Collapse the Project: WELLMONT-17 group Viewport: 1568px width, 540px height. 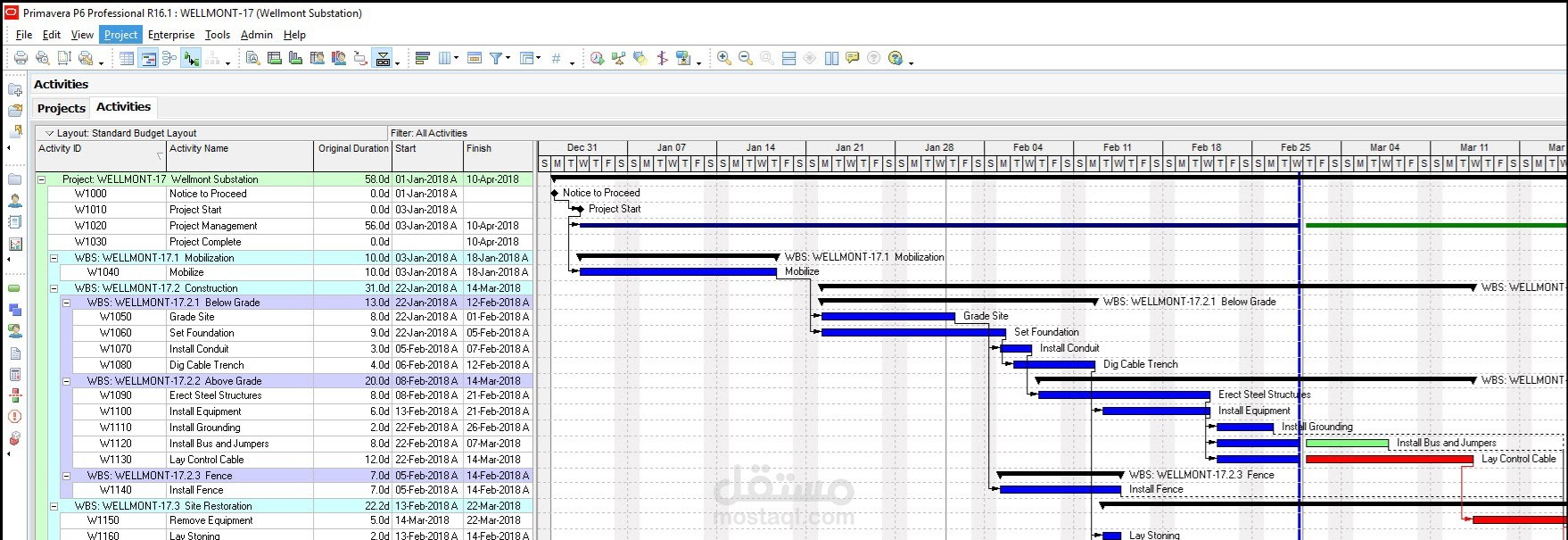click(41, 179)
